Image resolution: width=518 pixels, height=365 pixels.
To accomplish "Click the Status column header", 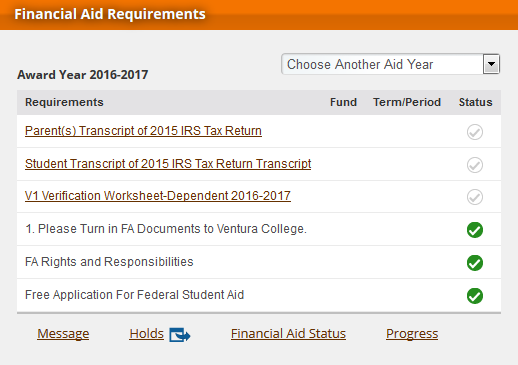I will coord(475,102).
